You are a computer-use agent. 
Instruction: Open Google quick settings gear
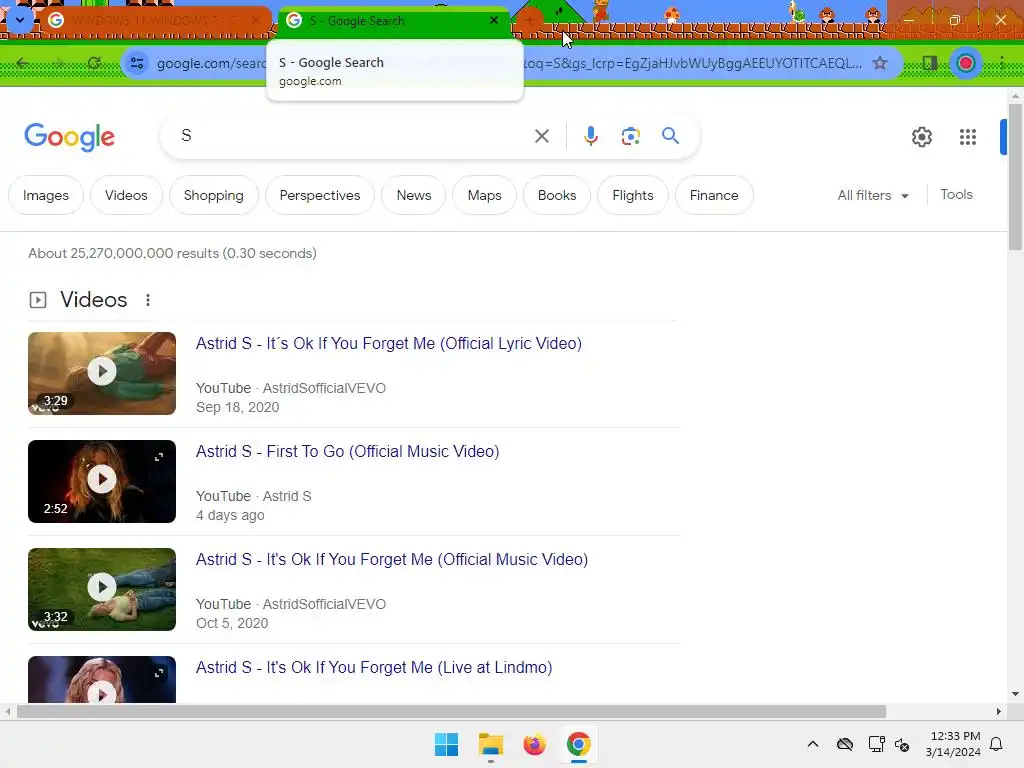pyautogui.click(x=921, y=136)
